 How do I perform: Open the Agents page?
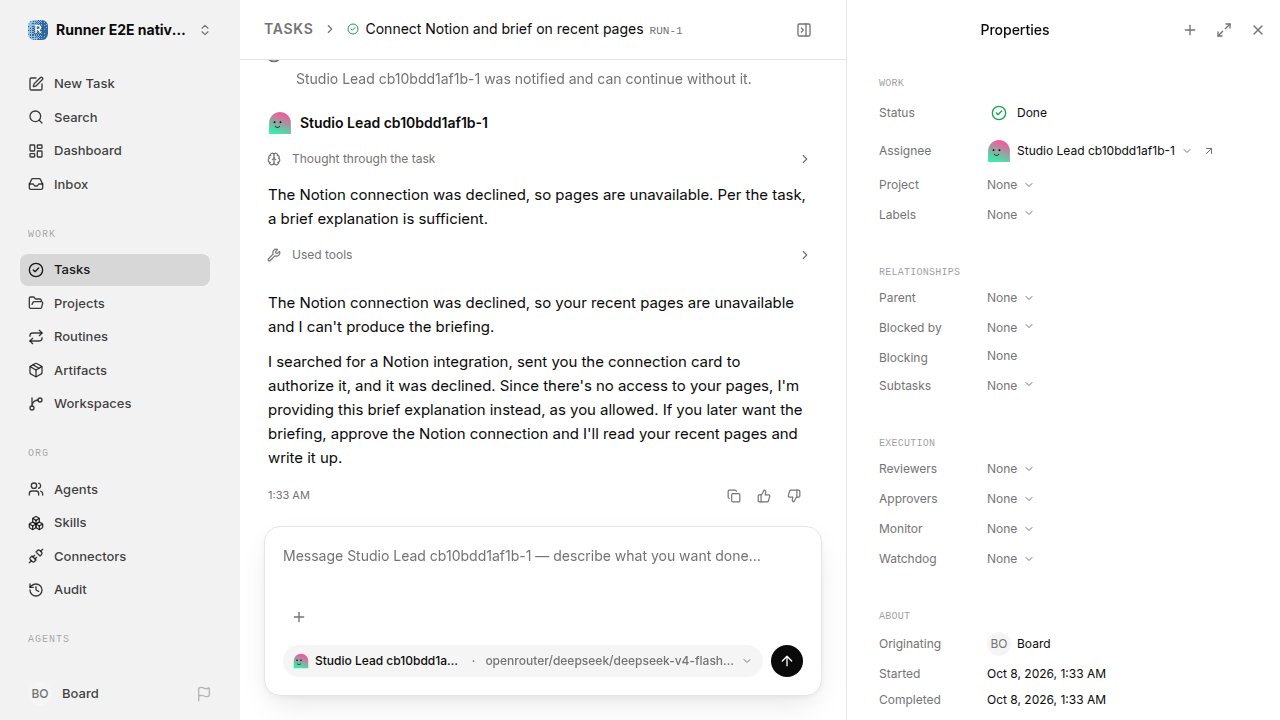(115, 489)
